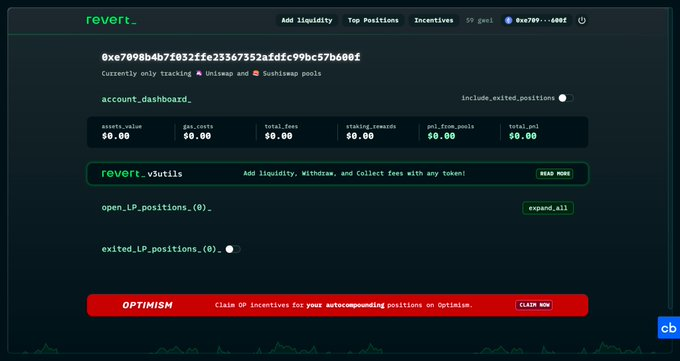This screenshot has height=361, width=680.
Task: Toggle exited_LP_positions switch
Action: [232, 249]
